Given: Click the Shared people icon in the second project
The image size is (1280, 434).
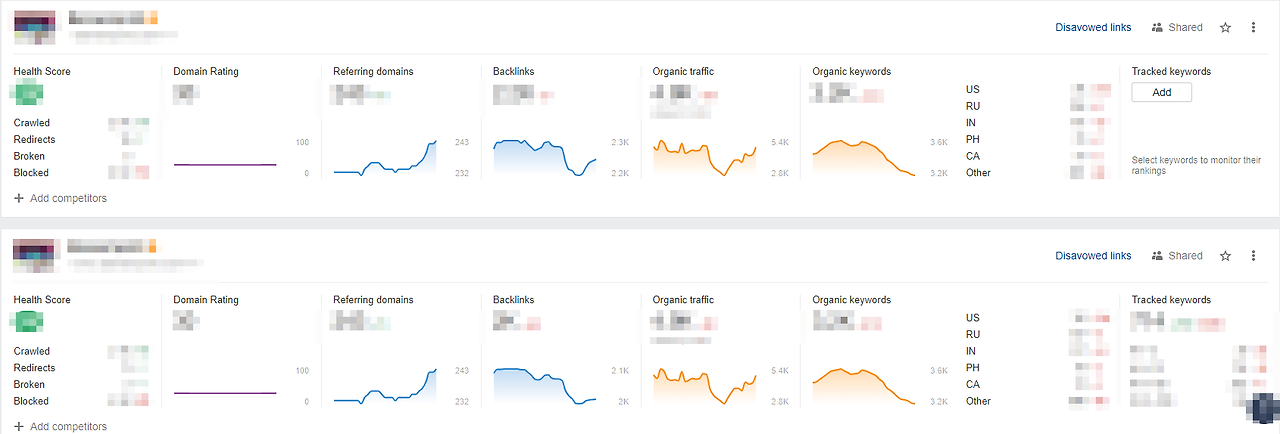Looking at the screenshot, I should coord(1158,256).
